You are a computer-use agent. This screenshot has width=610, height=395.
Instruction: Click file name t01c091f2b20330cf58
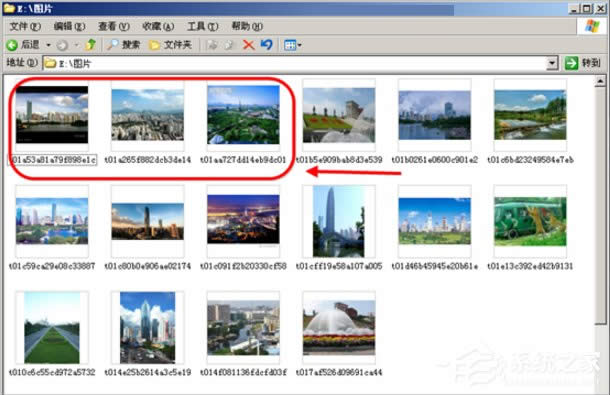click(243, 266)
